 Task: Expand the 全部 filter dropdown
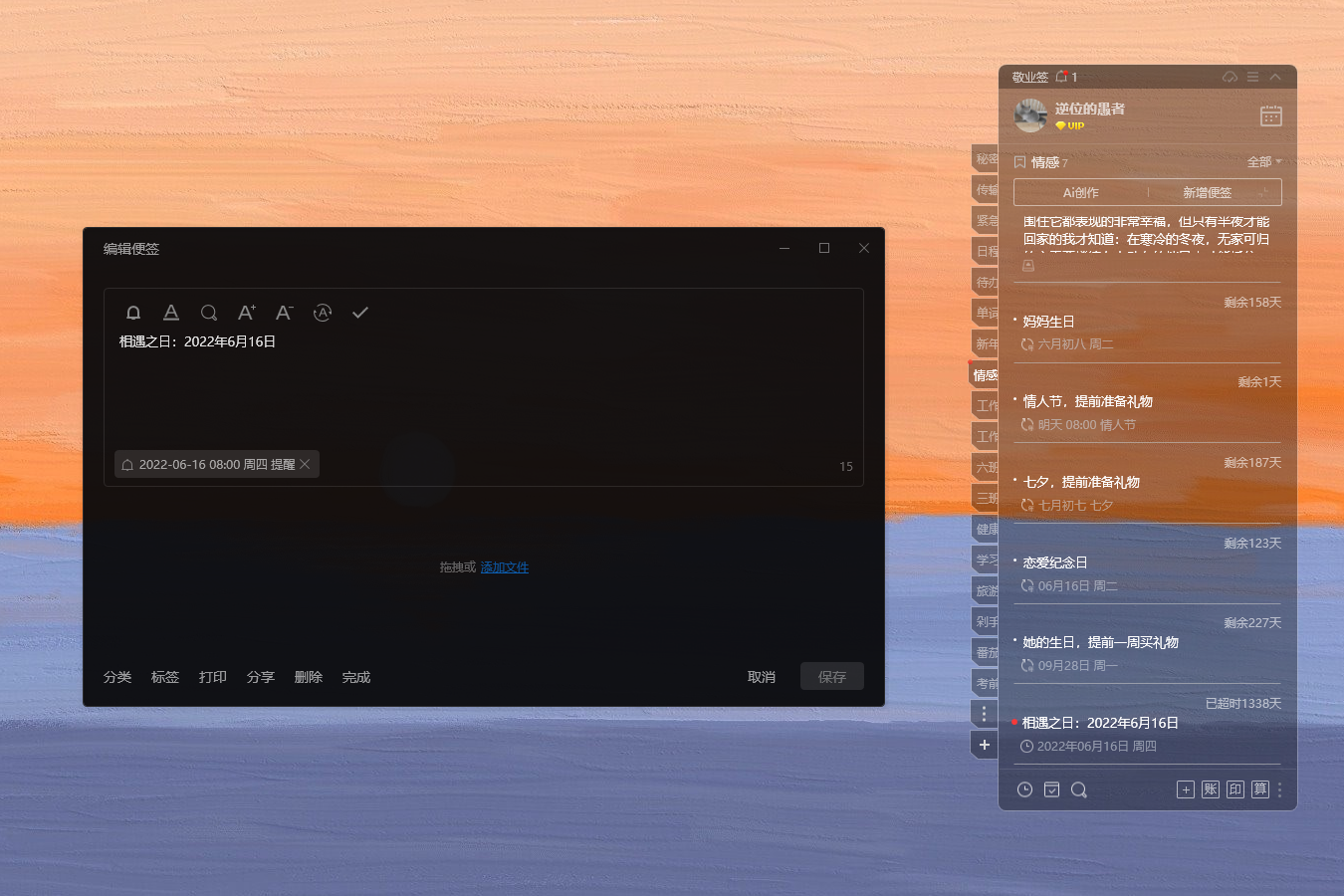tap(1264, 161)
